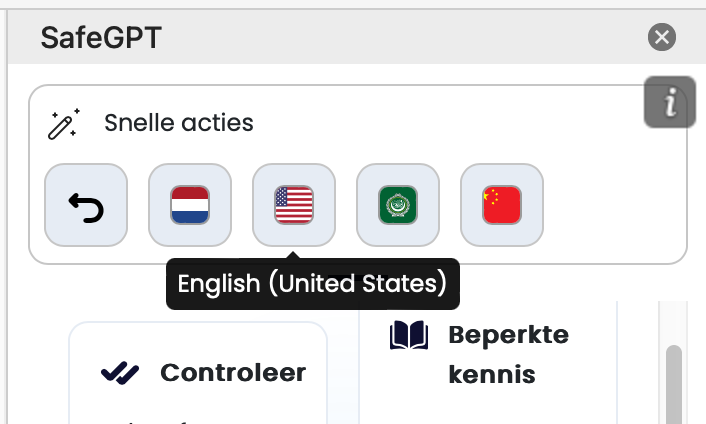The width and height of the screenshot is (706, 424).
Task: Click the SafeGPT gray header bar
Action: pos(400,39)
